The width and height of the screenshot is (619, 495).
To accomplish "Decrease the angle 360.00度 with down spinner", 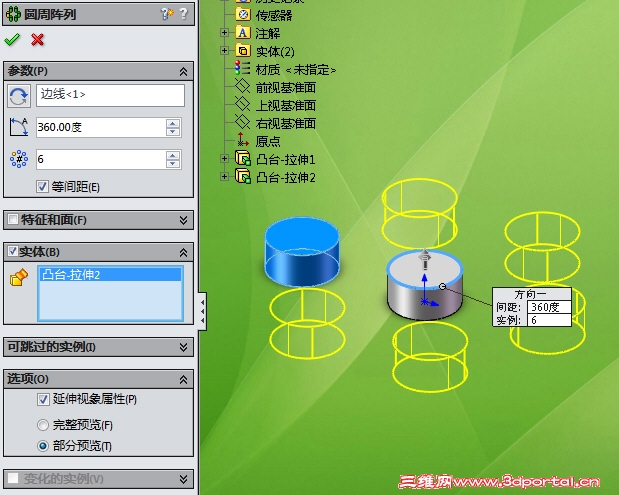I will coord(173,132).
